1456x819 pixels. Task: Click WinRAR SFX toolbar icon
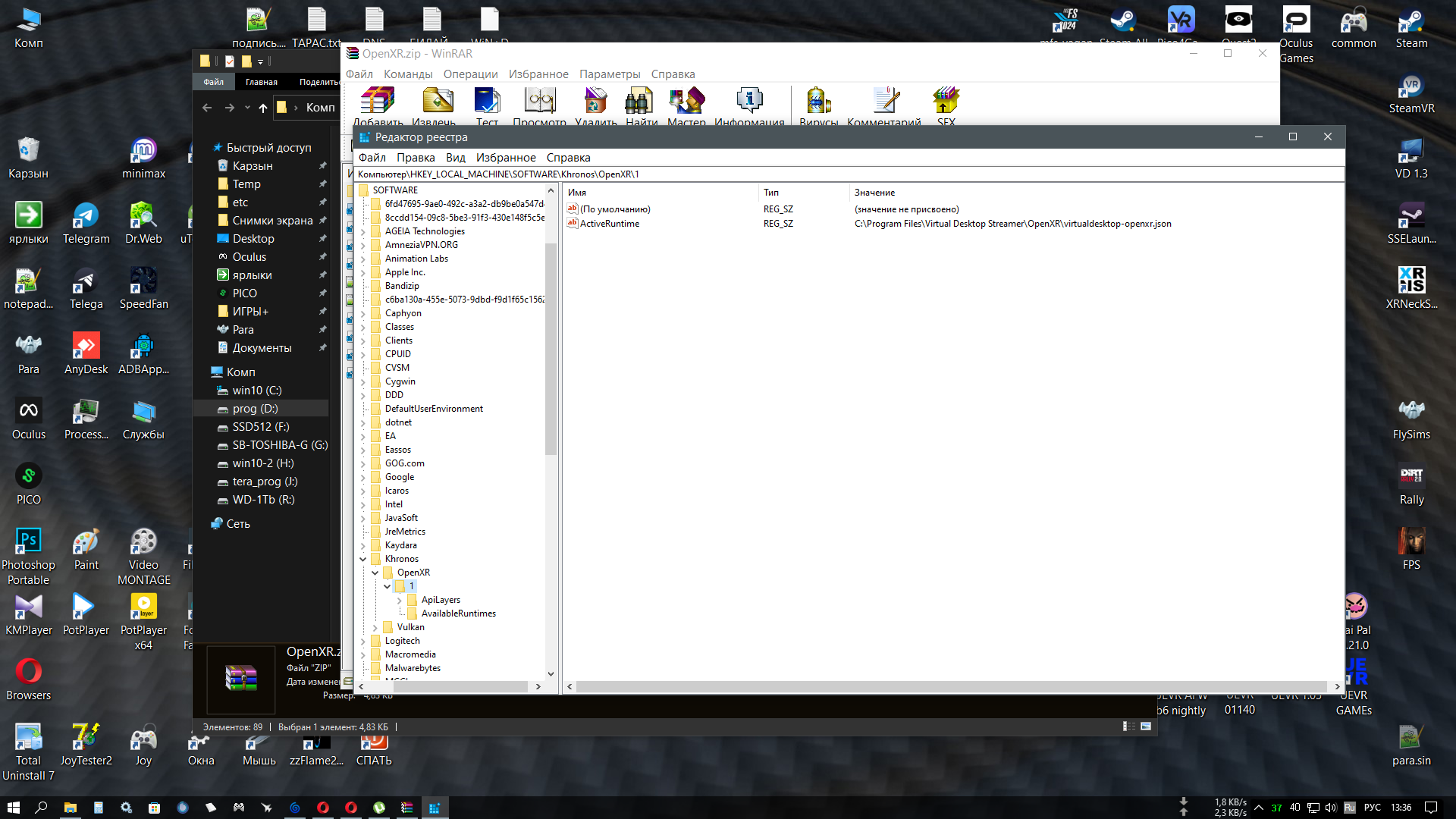946,100
